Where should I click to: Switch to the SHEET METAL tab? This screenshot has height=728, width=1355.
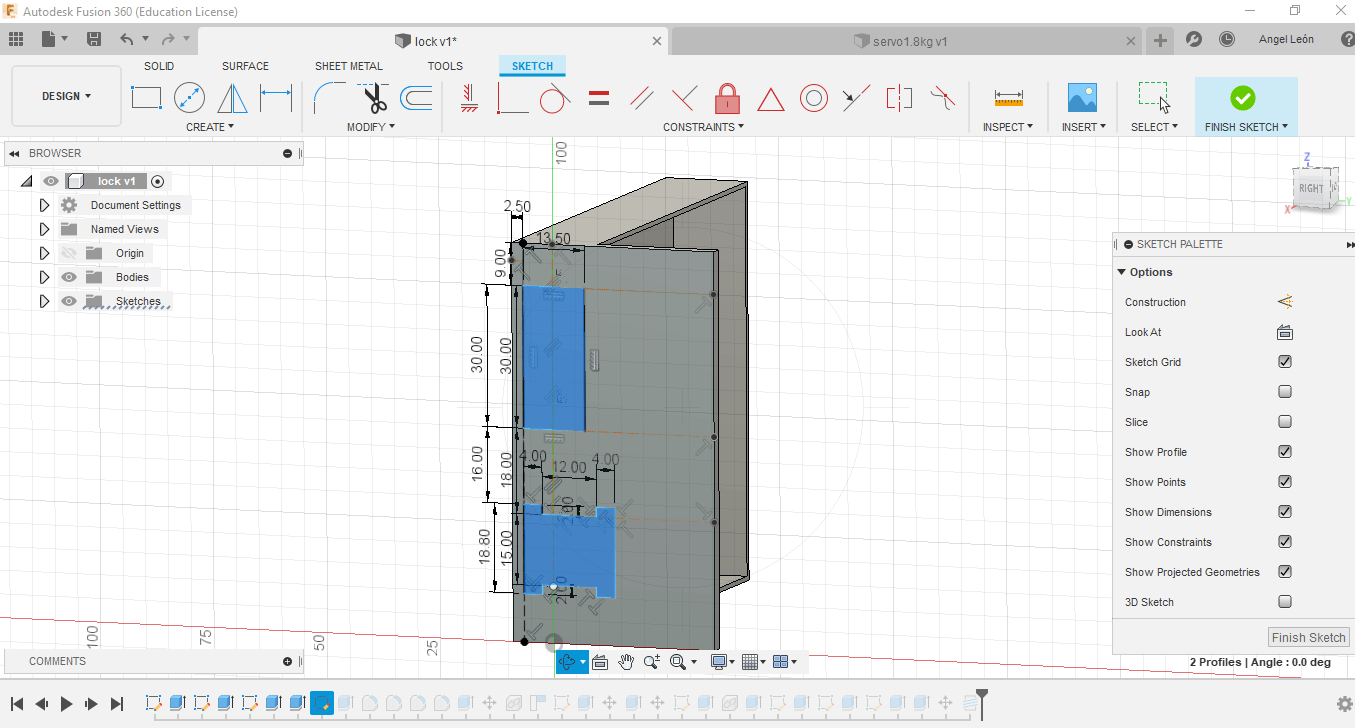tap(348, 66)
